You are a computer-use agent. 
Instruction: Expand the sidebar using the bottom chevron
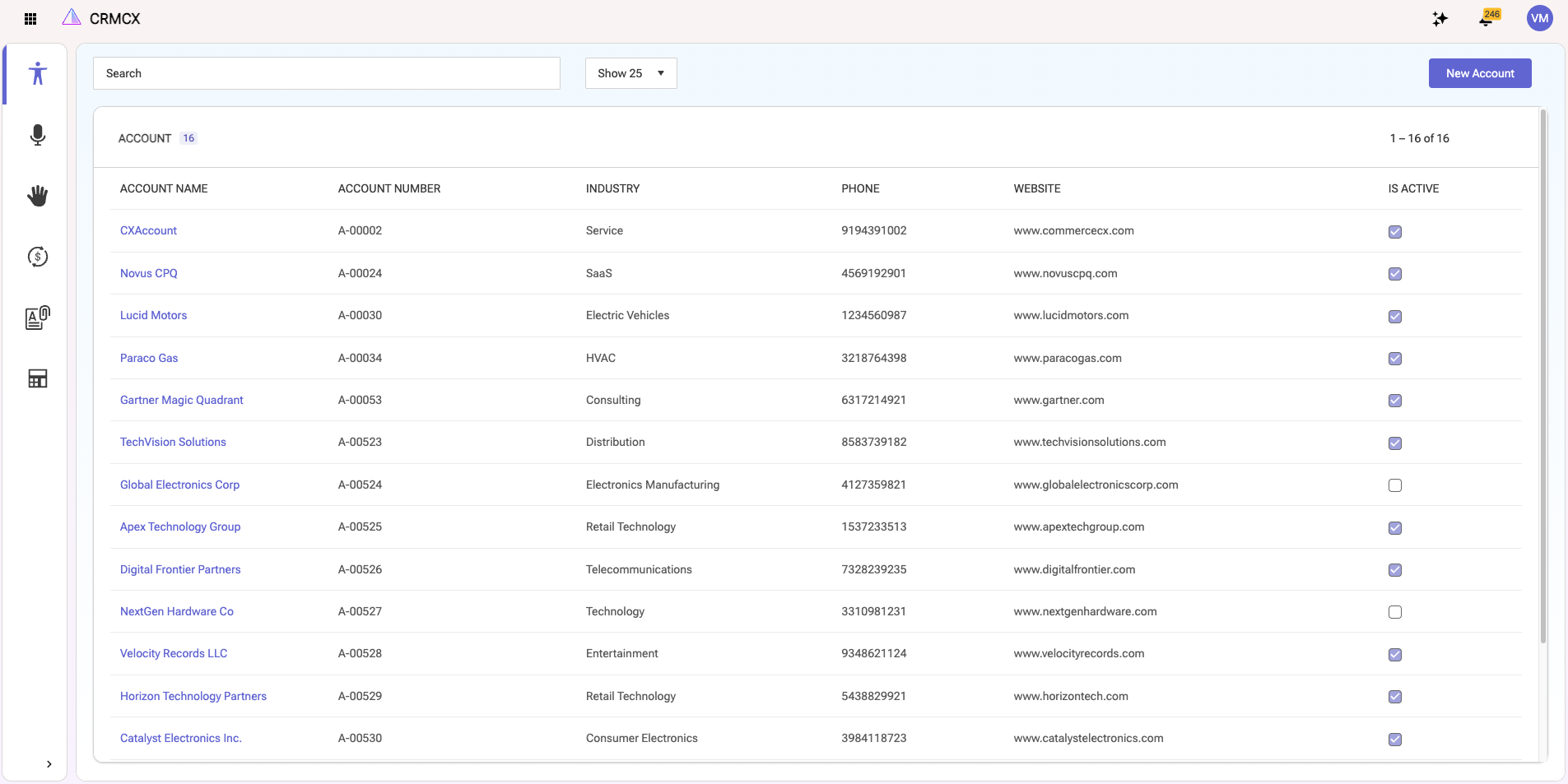pyautogui.click(x=48, y=763)
